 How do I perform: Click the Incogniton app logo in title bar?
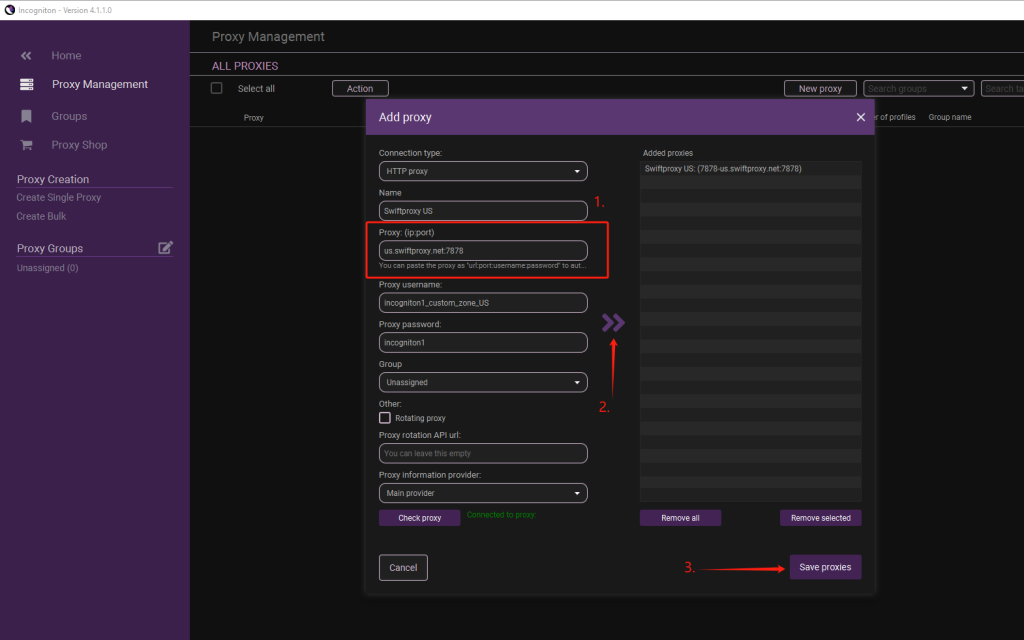pos(9,10)
